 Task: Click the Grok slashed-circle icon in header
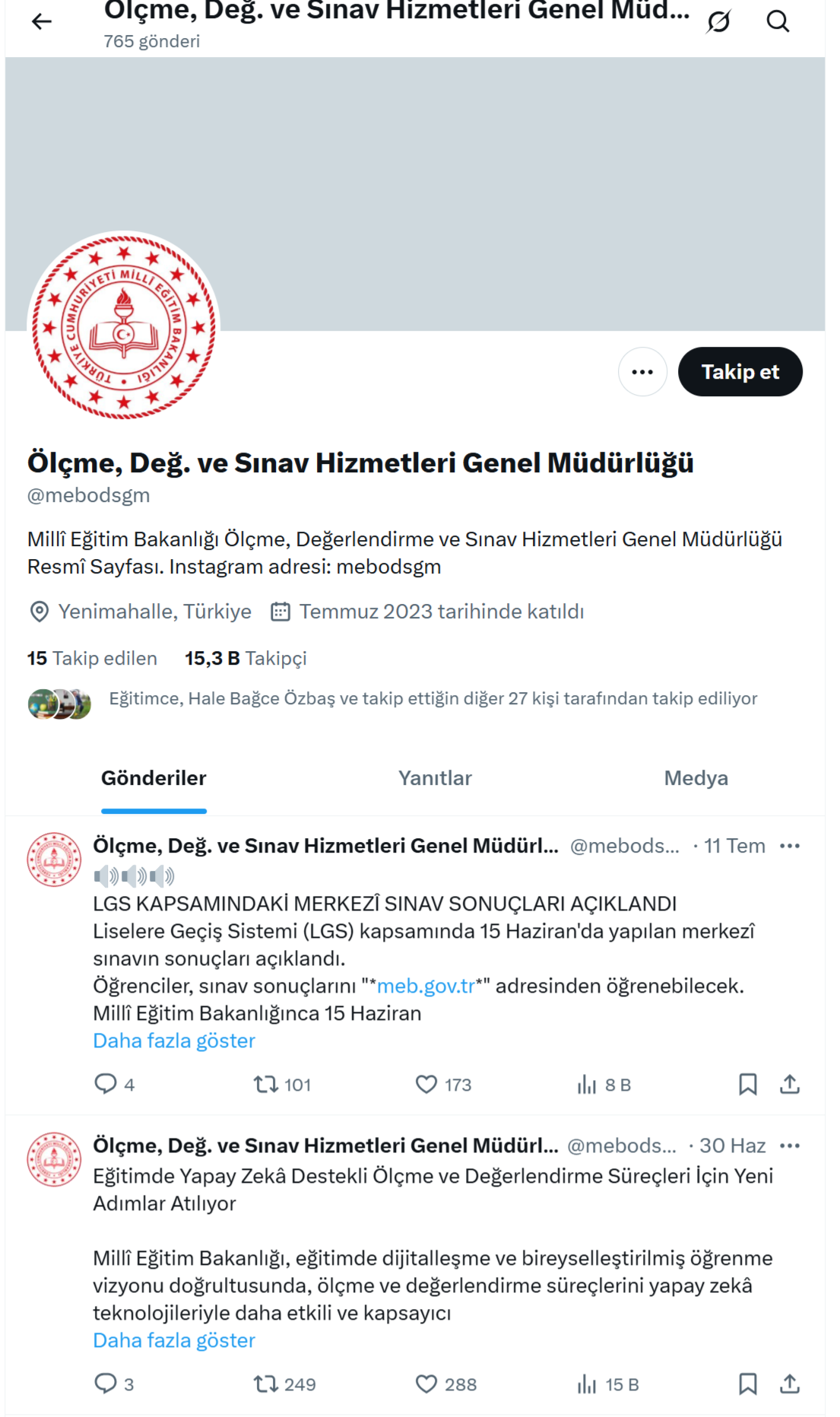pyautogui.click(x=718, y=21)
